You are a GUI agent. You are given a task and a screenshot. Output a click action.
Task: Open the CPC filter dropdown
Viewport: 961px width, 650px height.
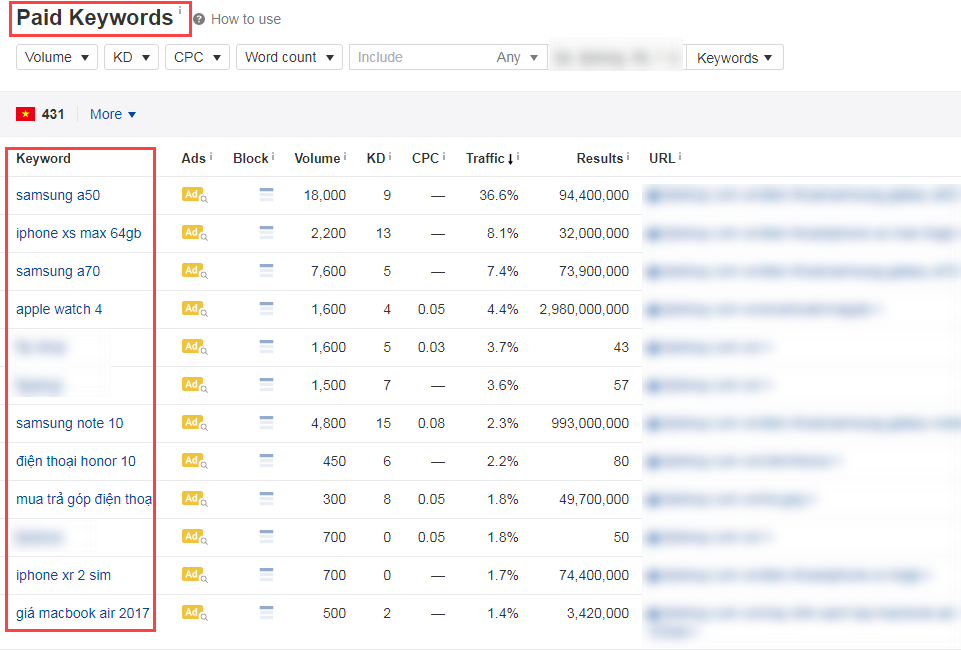[x=197, y=58]
